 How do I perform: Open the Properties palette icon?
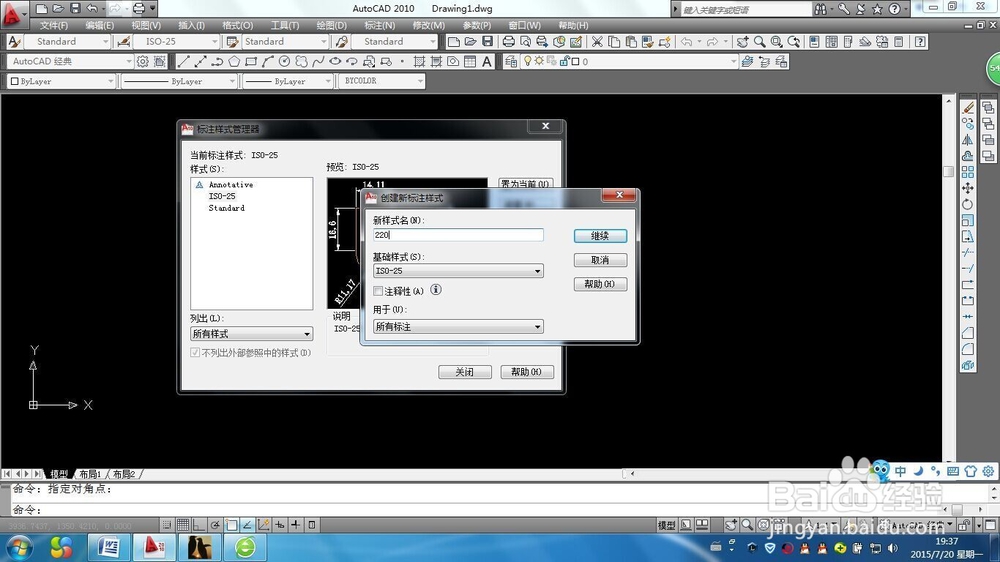[x=814, y=41]
